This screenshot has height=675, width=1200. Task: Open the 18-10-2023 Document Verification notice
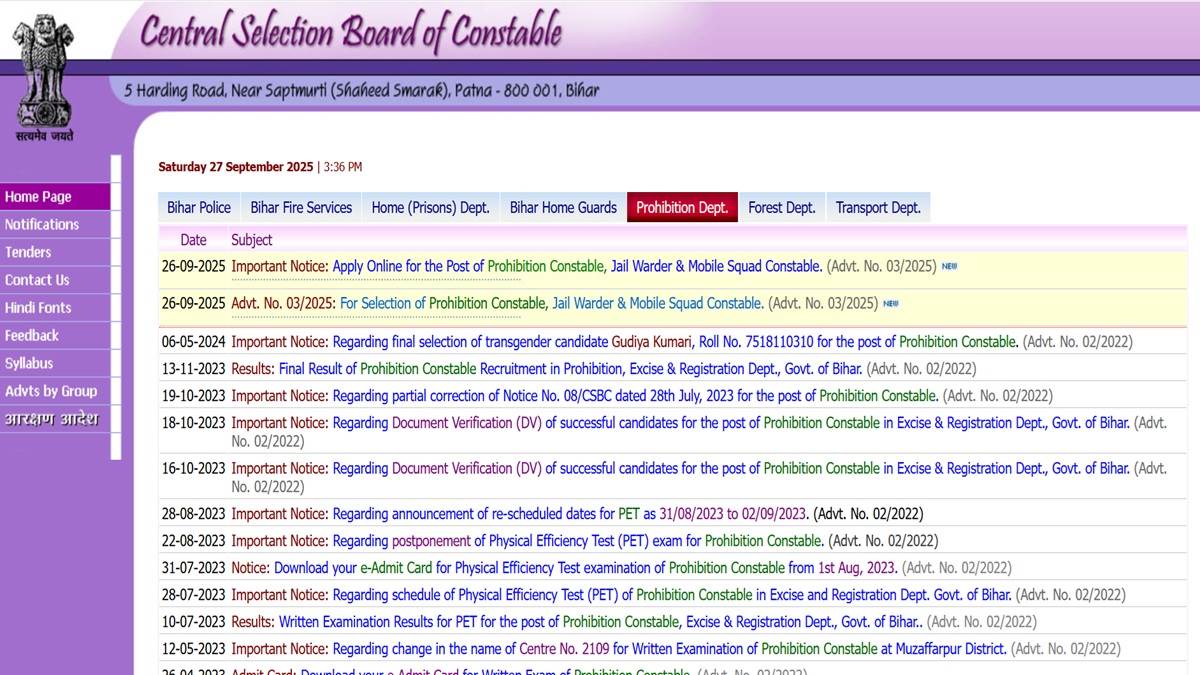click(x=731, y=423)
